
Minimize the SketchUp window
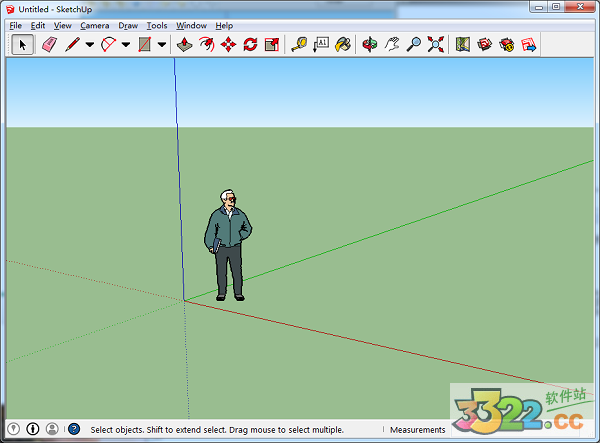539,7
